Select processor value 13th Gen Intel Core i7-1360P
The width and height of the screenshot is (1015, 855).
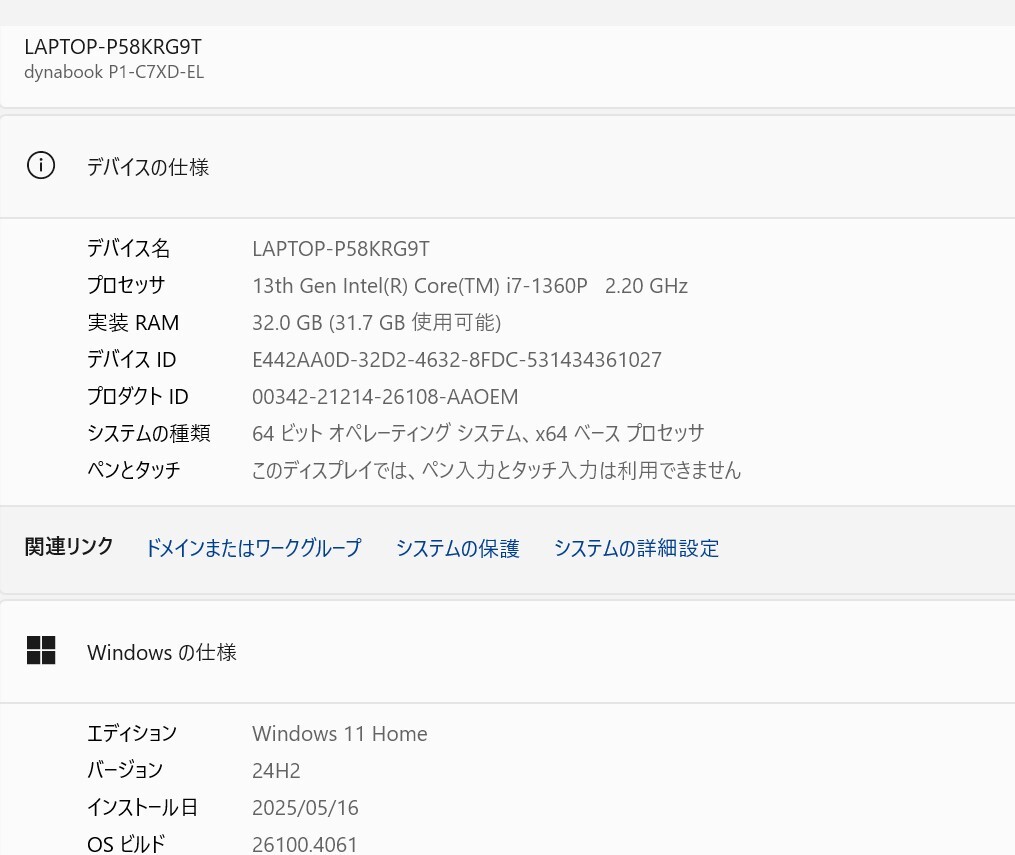pos(470,286)
